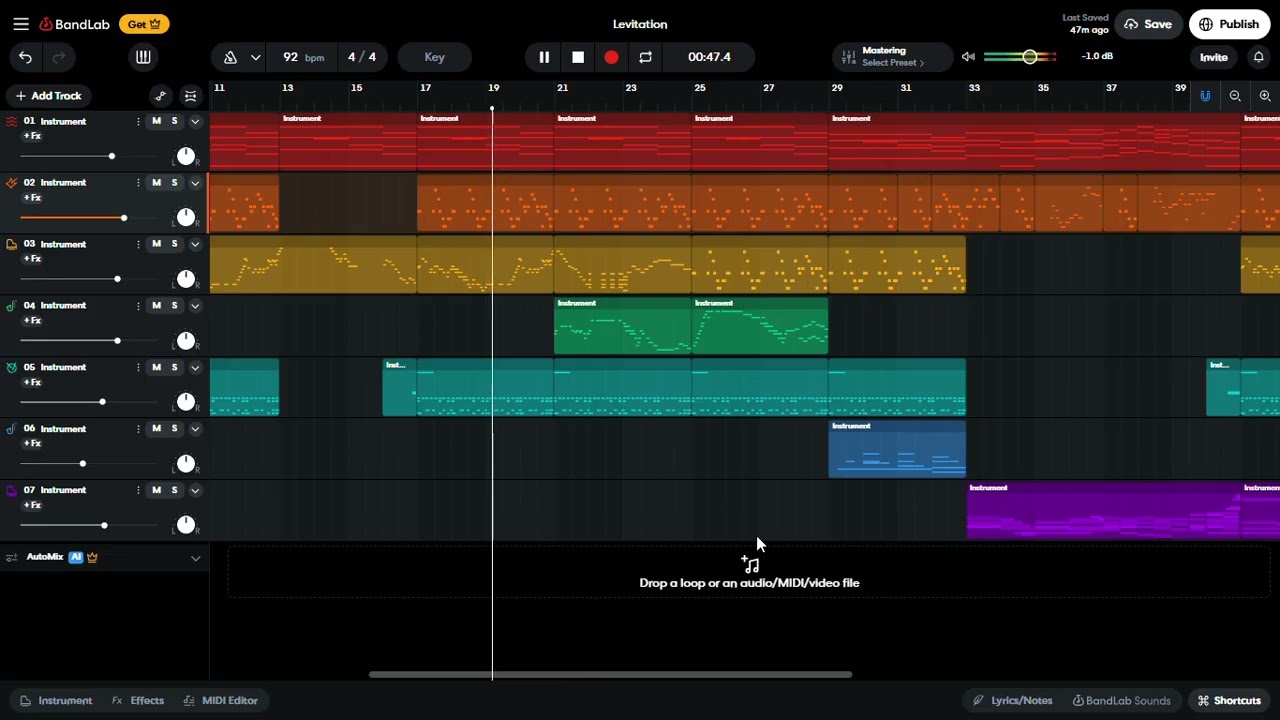Image resolution: width=1280 pixels, height=720 pixels.
Task: Open the hamburger main menu
Action: [20, 24]
